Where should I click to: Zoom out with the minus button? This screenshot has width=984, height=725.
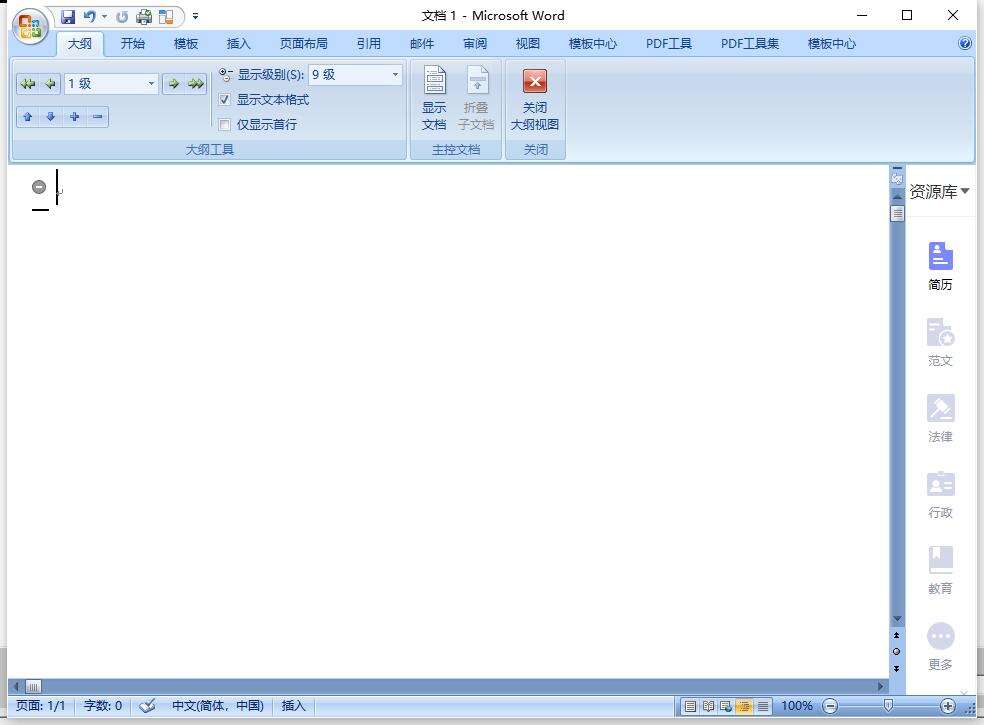point(830,706)
